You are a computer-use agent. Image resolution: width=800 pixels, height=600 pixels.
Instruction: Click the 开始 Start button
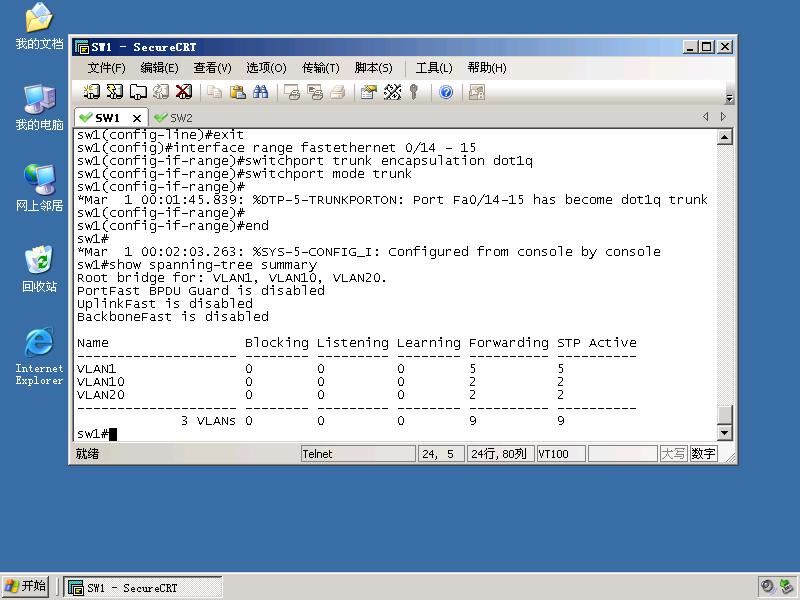(25, 587)
